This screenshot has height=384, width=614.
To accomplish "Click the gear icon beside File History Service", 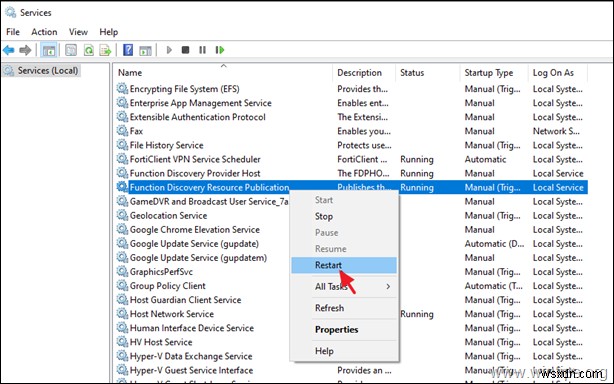I will click(x=122, y=145).
